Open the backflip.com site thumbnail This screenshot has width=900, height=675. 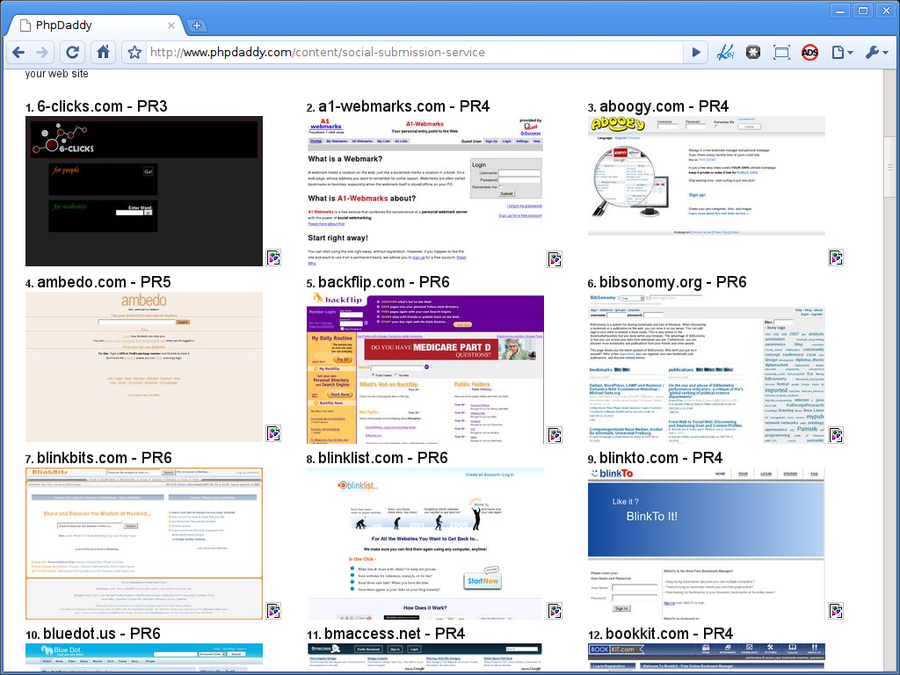pyautogui.click(x=425, y=368)
